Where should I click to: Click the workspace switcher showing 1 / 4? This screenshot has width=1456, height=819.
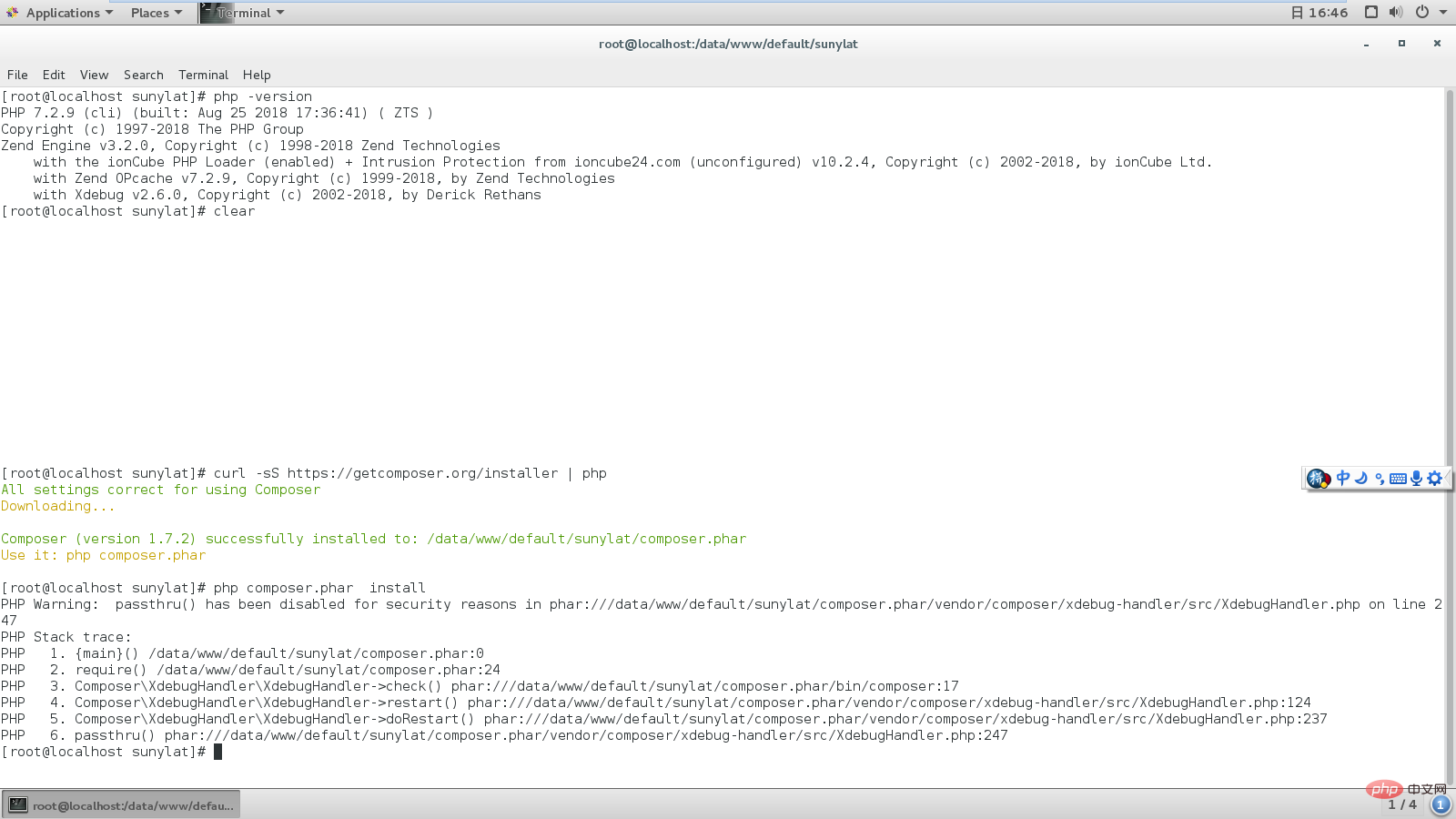click(x=1402, y=804)
